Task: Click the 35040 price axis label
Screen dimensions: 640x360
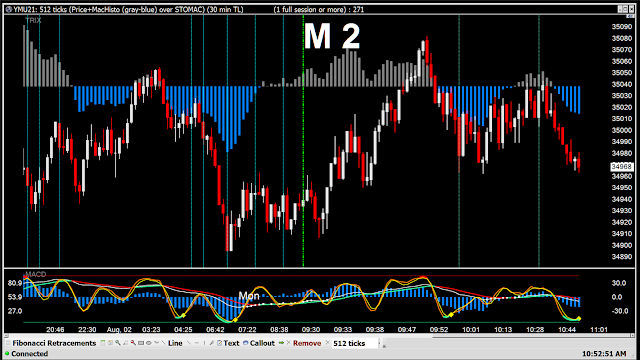Action: (x=622, y=84)
